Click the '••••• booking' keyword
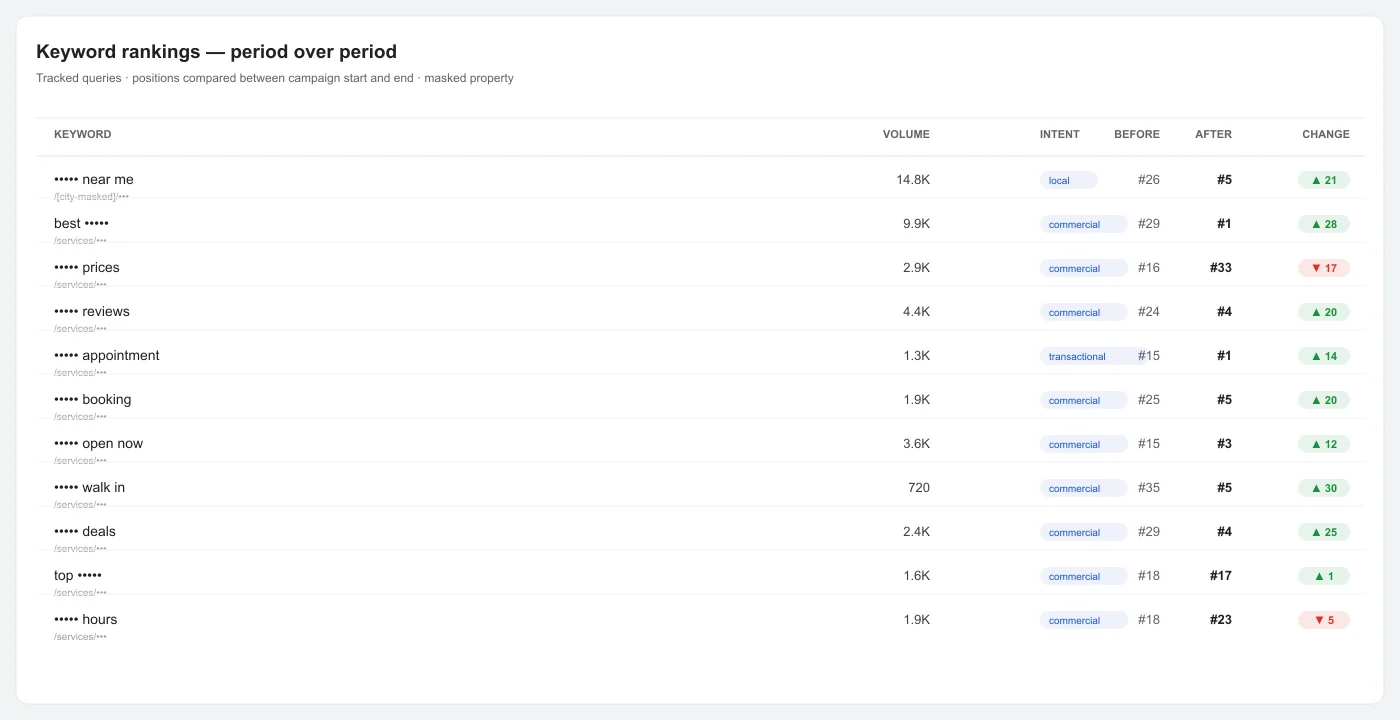 pyautogui.click(x=93, y=400)
